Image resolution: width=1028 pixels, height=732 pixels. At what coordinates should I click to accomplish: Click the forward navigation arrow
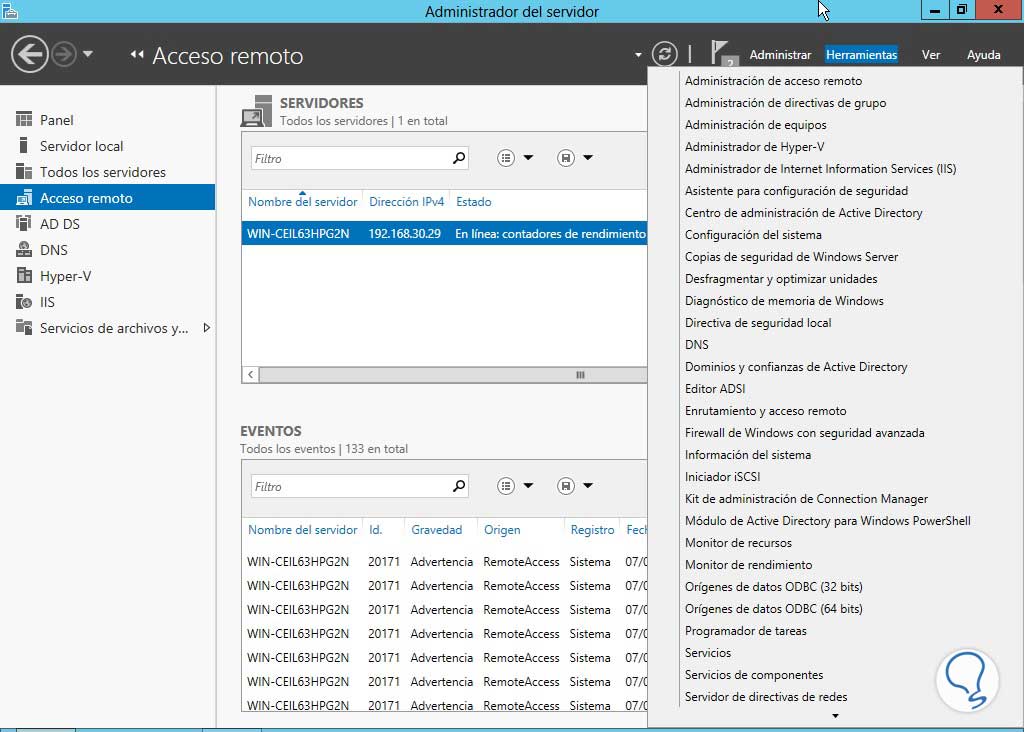pyautogui.click(x=64, y=54)
